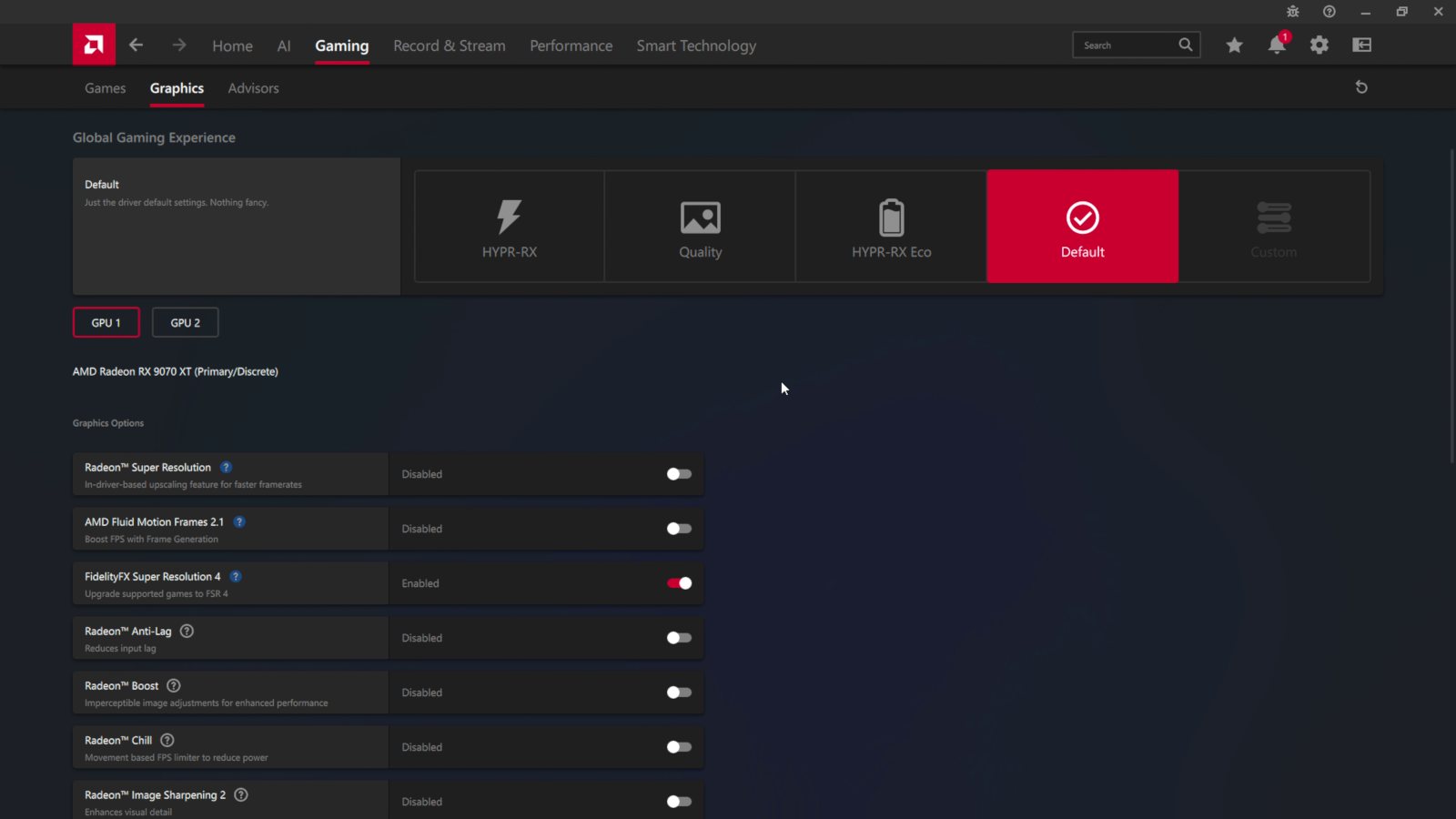Open the AI tab

pos(284,45)
